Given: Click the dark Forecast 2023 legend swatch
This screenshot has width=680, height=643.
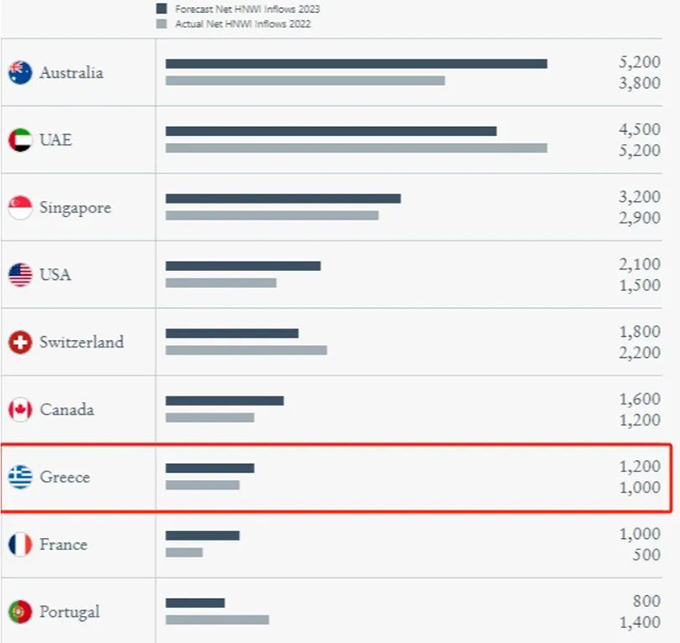Looking at the screenshot, I should click(161, 9).
